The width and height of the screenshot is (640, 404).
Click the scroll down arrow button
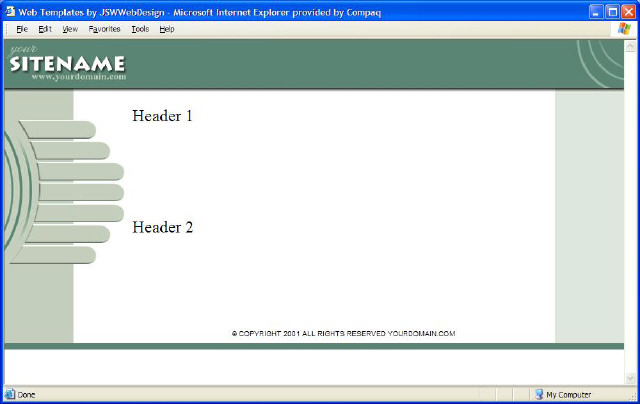pyautogui.click(x=631, y=378)
